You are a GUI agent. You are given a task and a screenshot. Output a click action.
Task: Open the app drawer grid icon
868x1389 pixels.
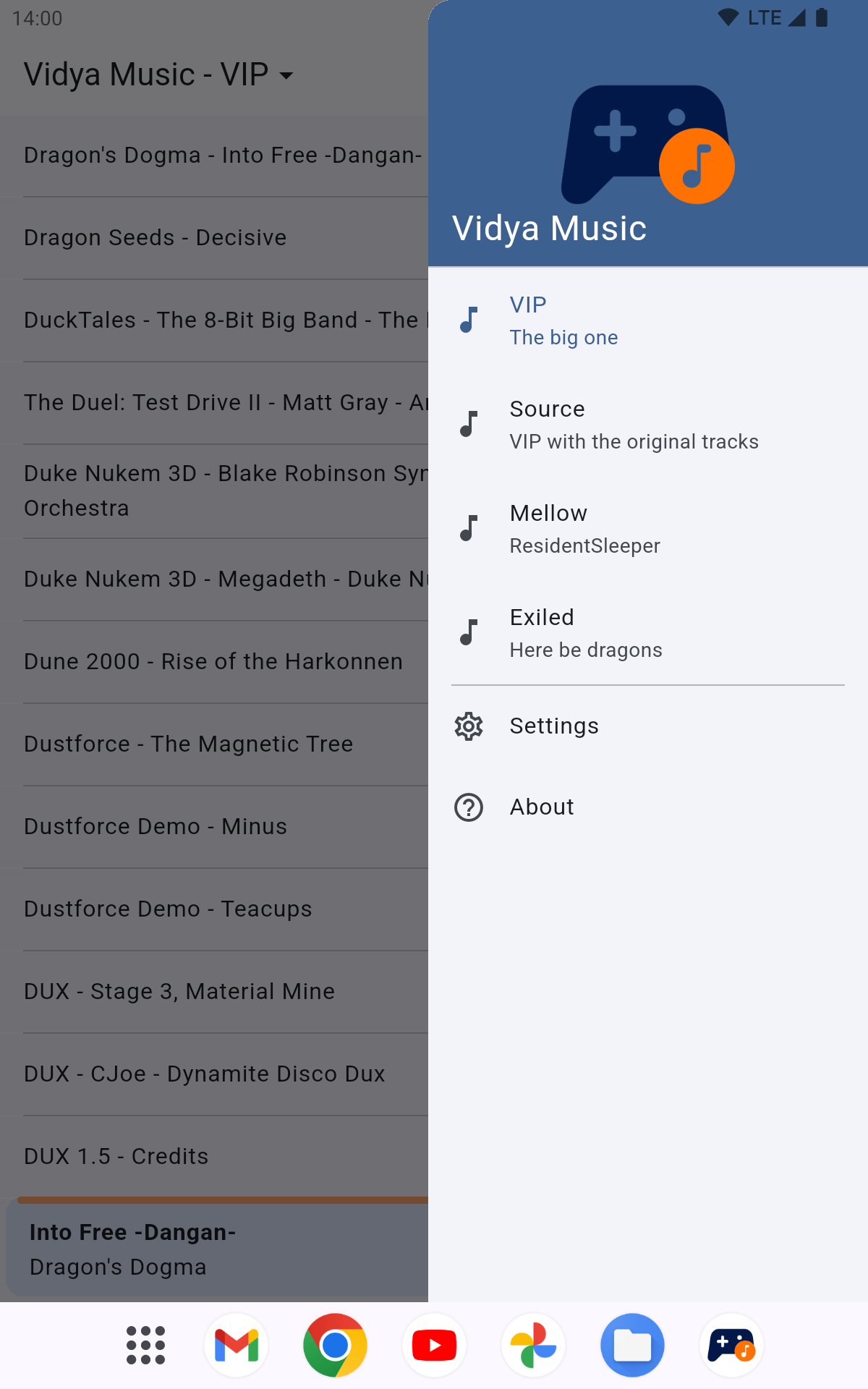coord(145,1346)
